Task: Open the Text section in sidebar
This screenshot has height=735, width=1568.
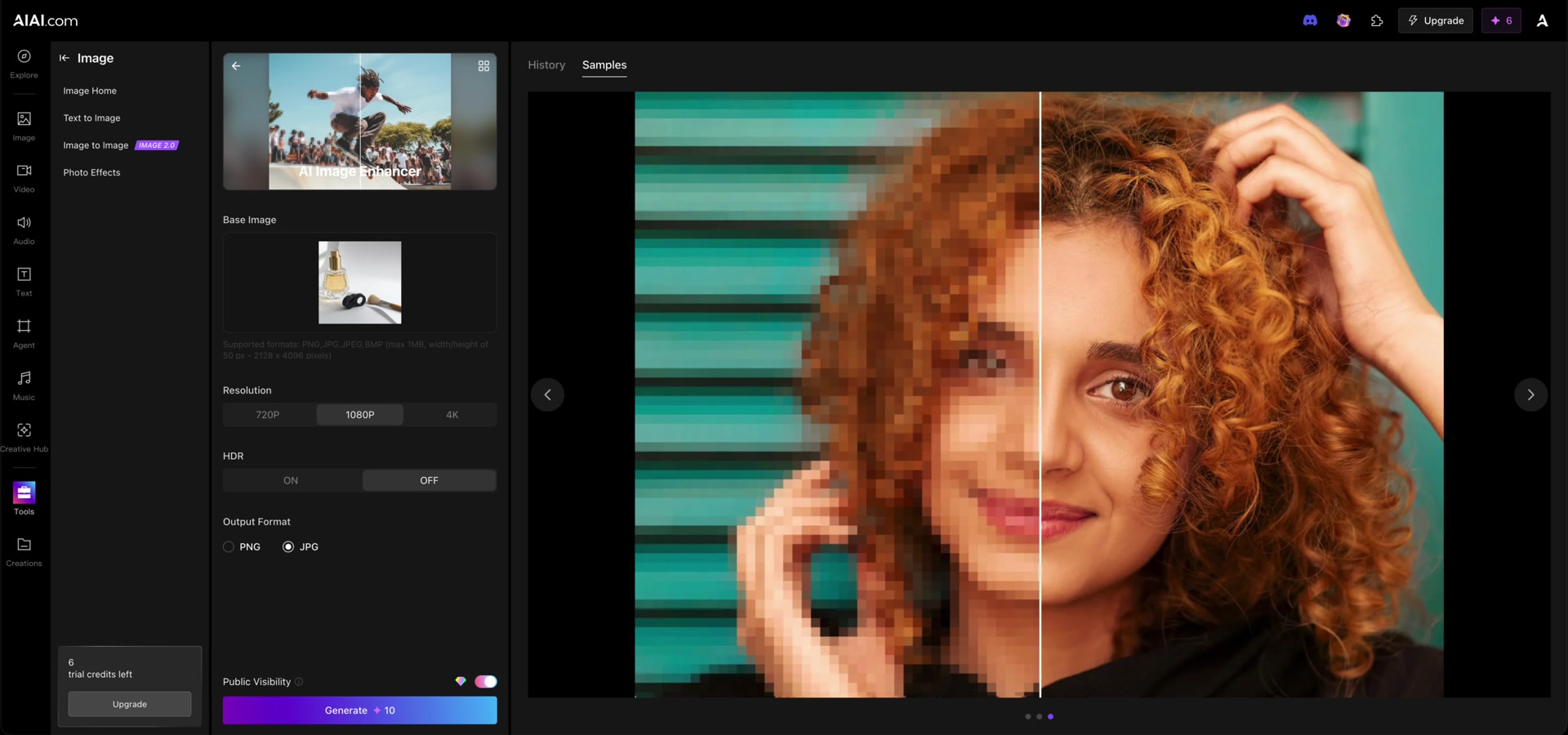Action: (x=24, y=282)
